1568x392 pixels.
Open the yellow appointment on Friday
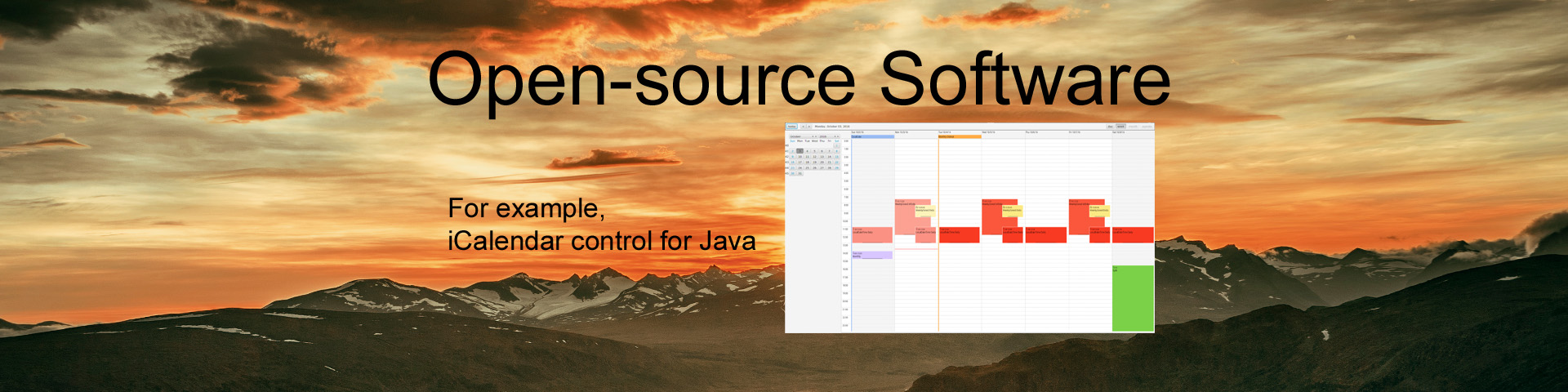(x=1098, y=210)
